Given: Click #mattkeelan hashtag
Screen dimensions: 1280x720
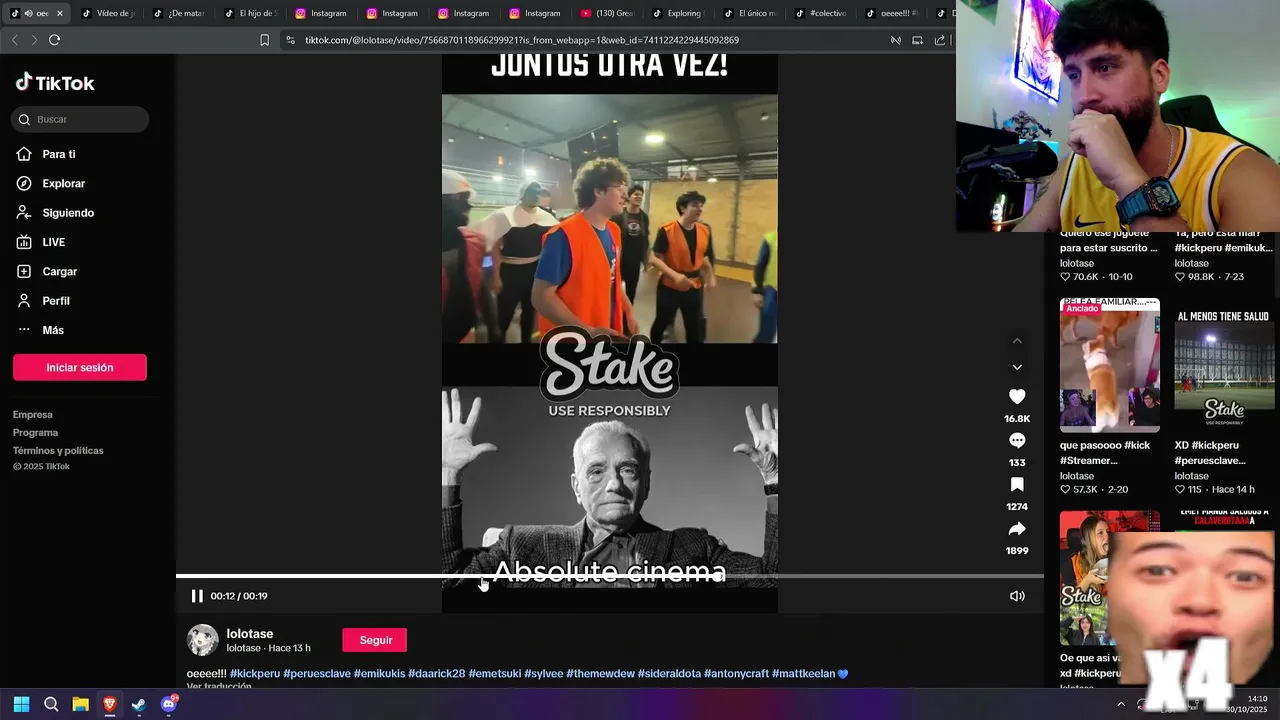Looking at the screenshot, I should click(804, 674).
